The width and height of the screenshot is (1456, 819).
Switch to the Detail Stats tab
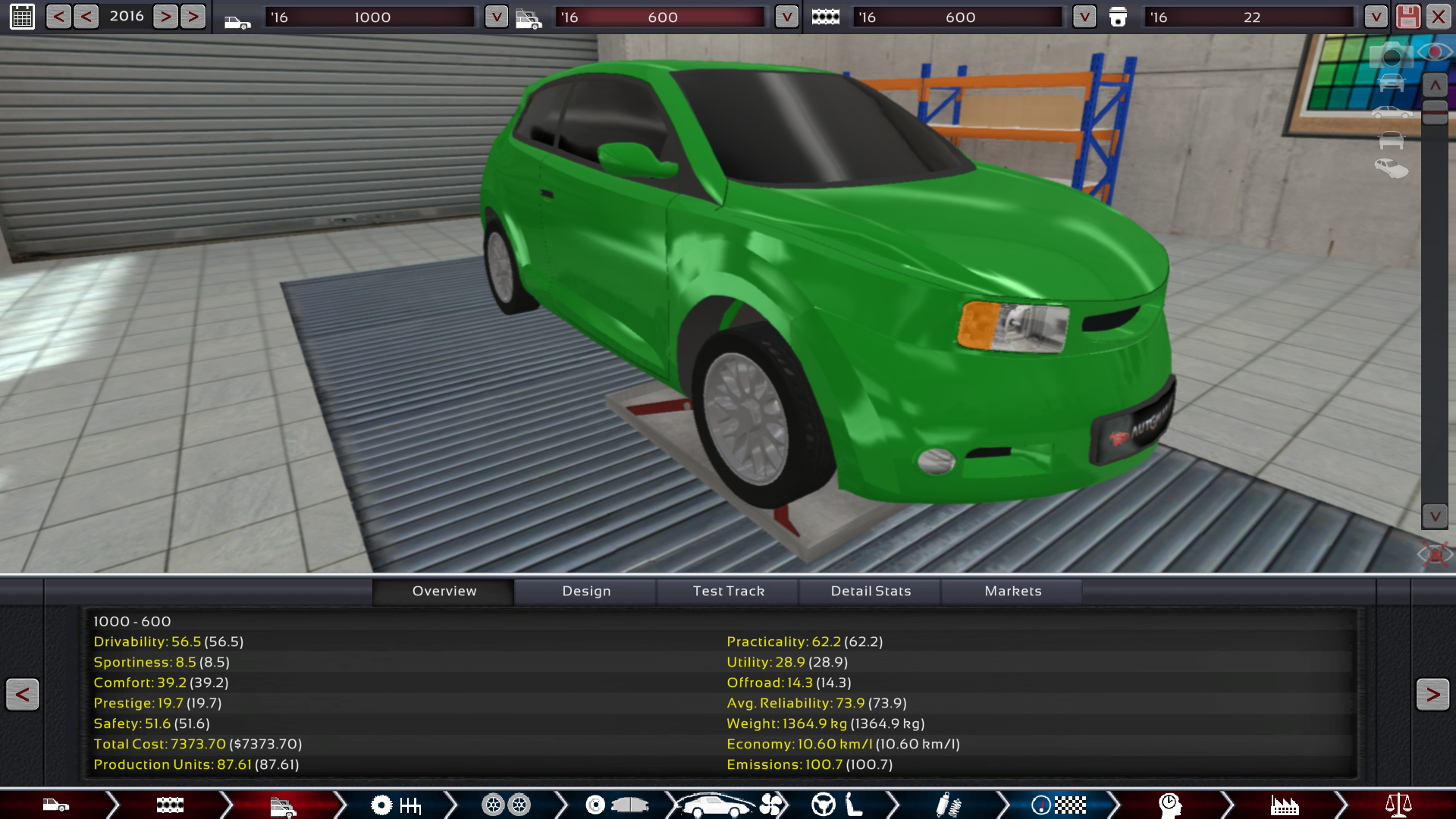[871, 591]
